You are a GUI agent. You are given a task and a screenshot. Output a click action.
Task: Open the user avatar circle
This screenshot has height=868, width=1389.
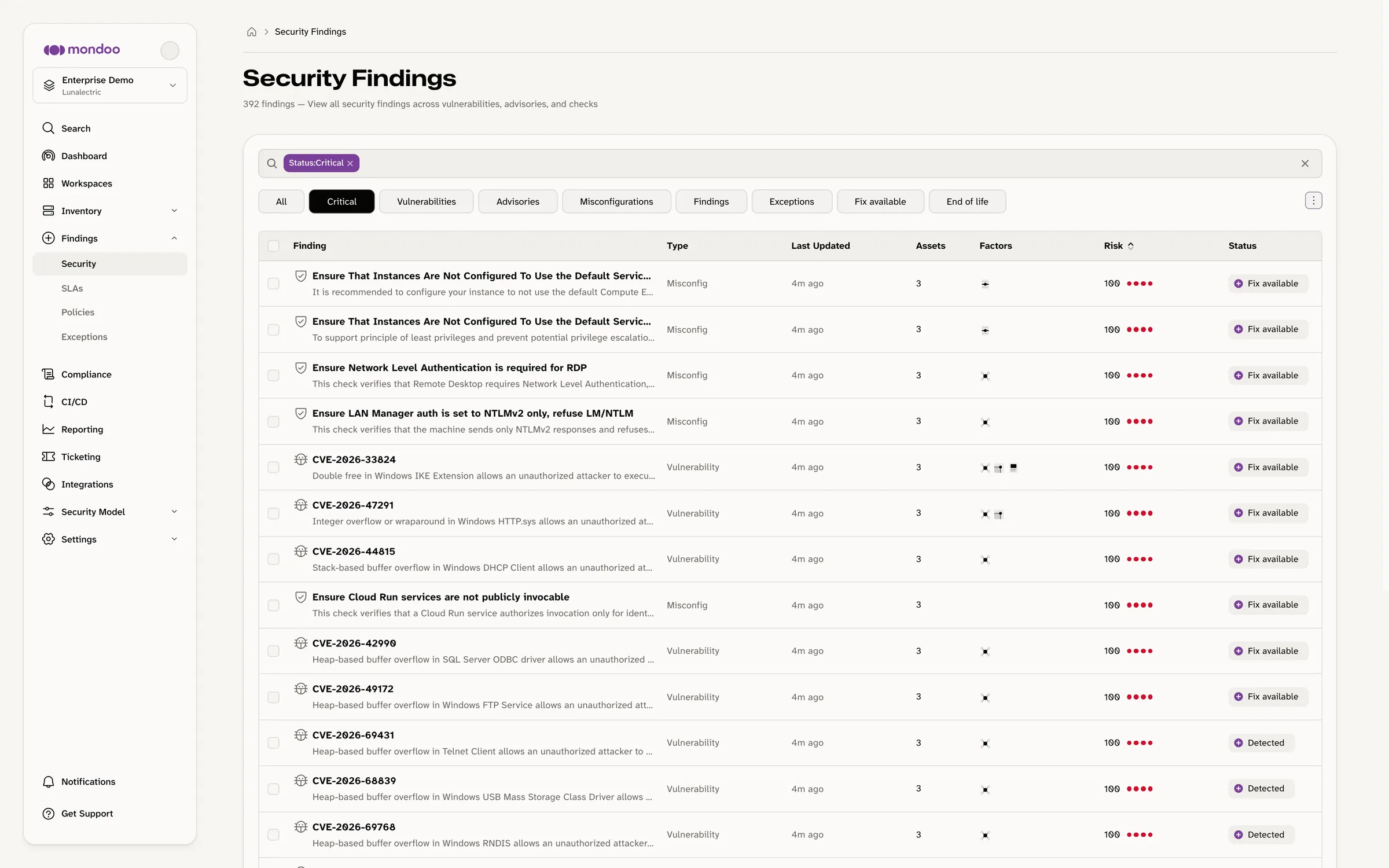click(170, 50)
